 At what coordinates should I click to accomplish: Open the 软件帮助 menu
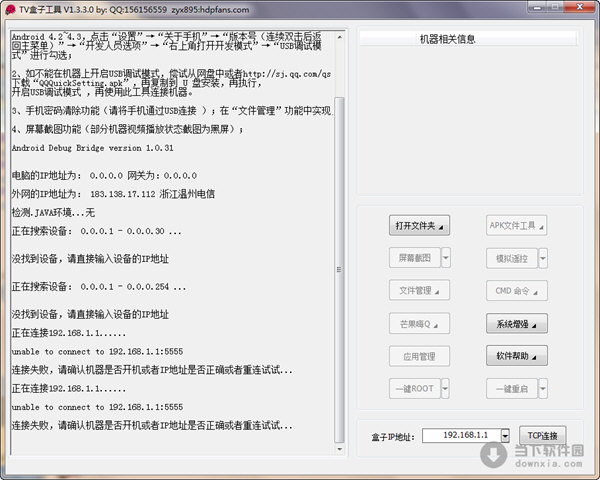tap(517, 356)
